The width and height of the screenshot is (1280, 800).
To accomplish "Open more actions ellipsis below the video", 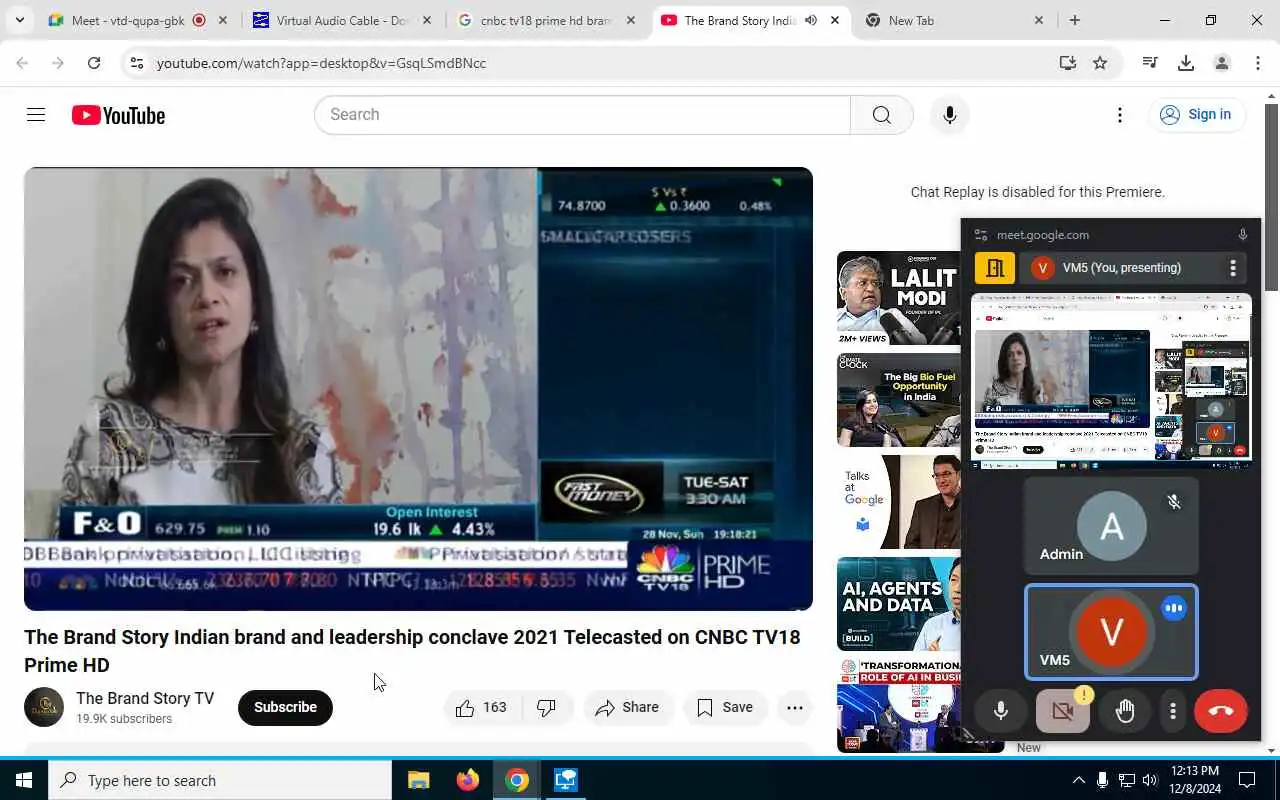I will [794, 707].
